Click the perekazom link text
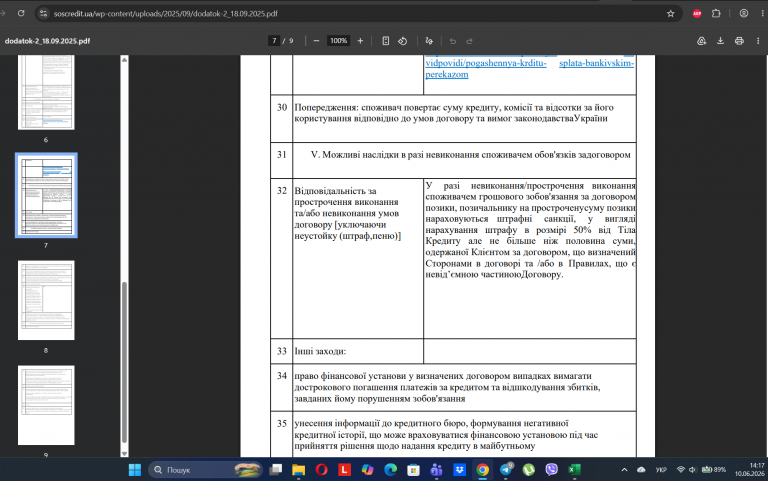The image size is (768, 481). tap(447, 74)
